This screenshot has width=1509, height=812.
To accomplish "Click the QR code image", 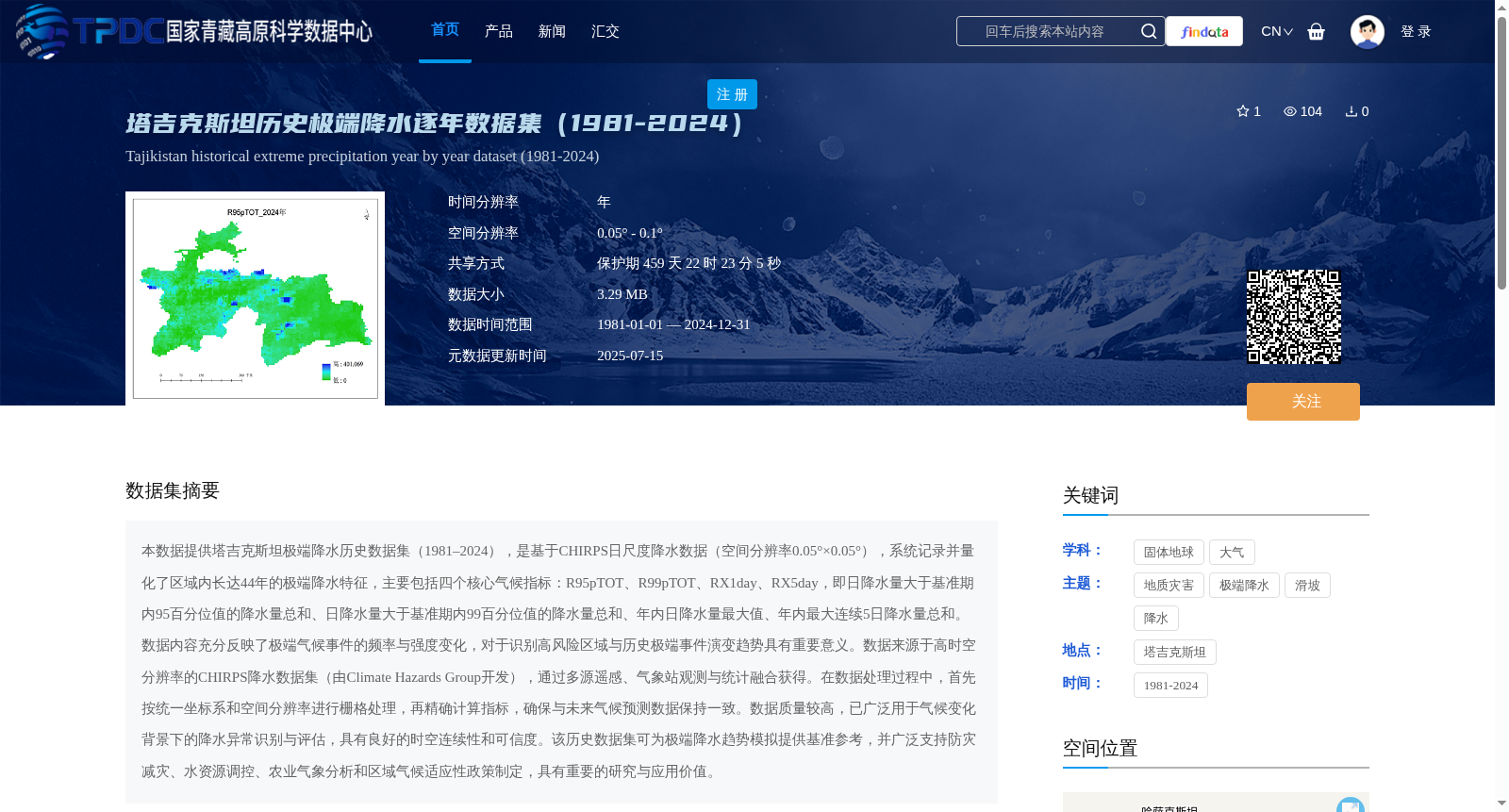I will coord(1294,317).
